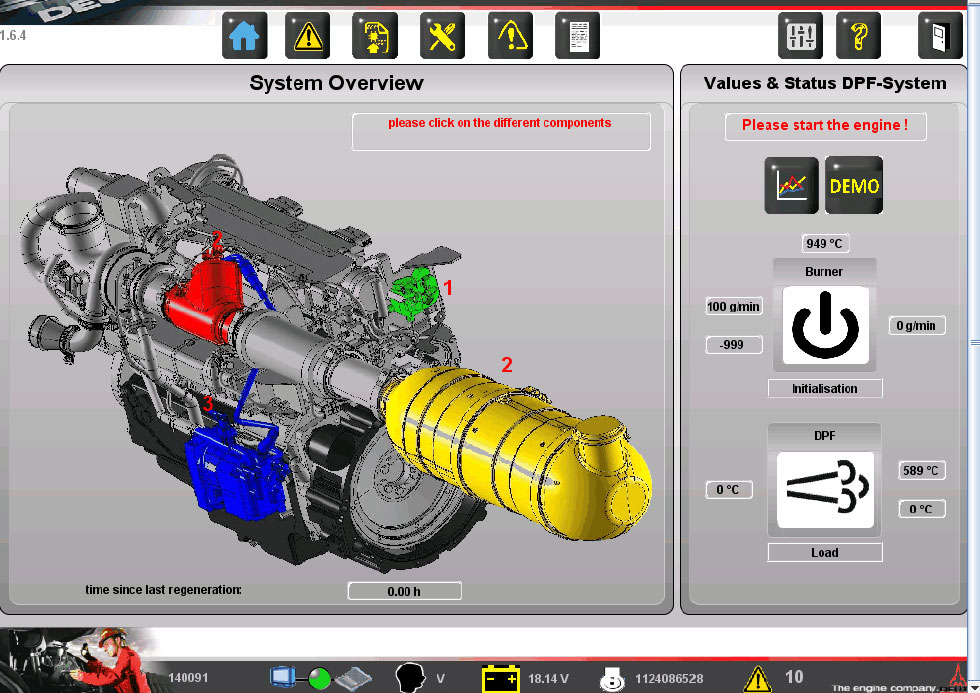Click the time since last regeneration field
The image size is (980, 693).
coord(404,591)
